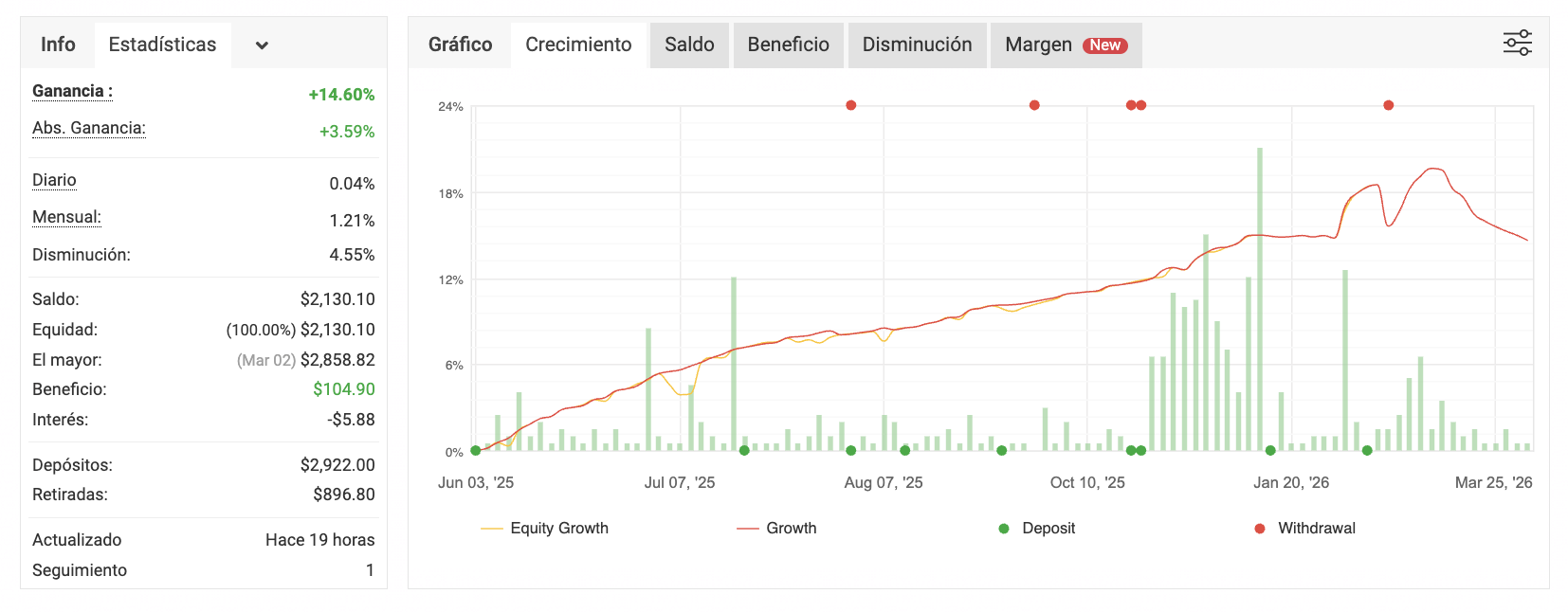Click the 18% y-axis label

coord(450,193)
